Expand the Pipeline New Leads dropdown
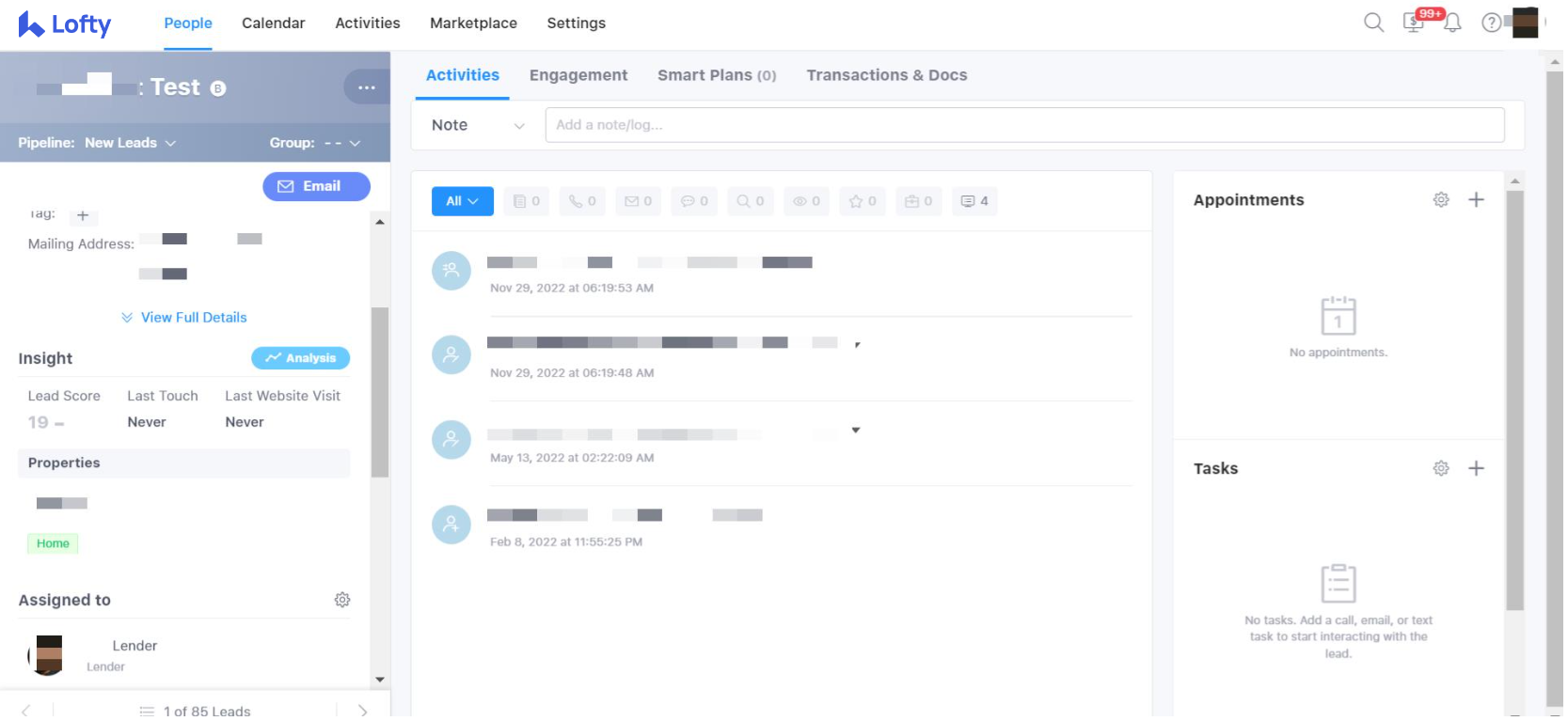The height and width of the screenshot is (721, 1568). (x=130, y=143)
